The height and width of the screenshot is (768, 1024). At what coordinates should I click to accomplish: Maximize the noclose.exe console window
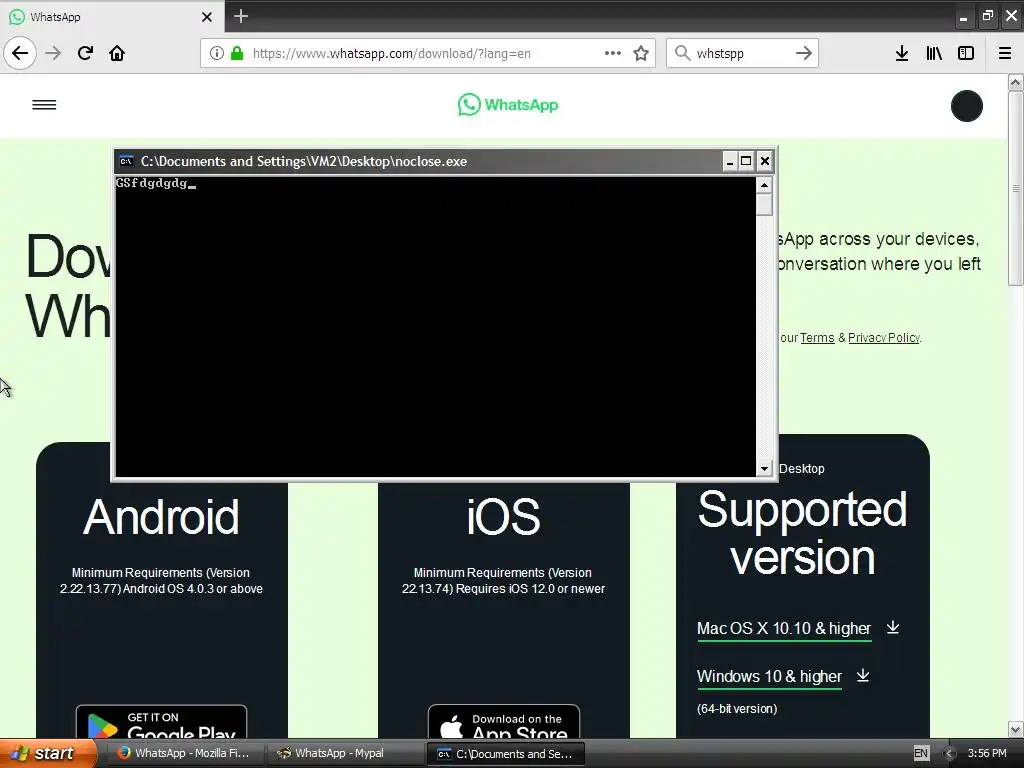(746, 161)
